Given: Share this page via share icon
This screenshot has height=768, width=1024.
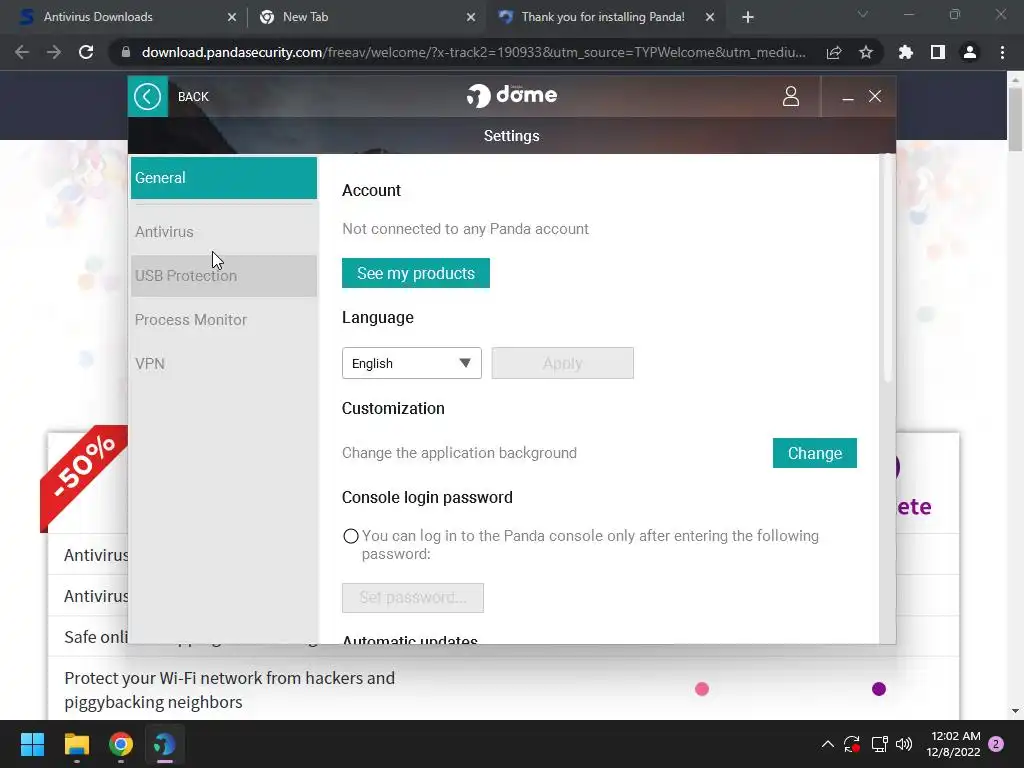Looking at the screenshot, I should 834,52.
